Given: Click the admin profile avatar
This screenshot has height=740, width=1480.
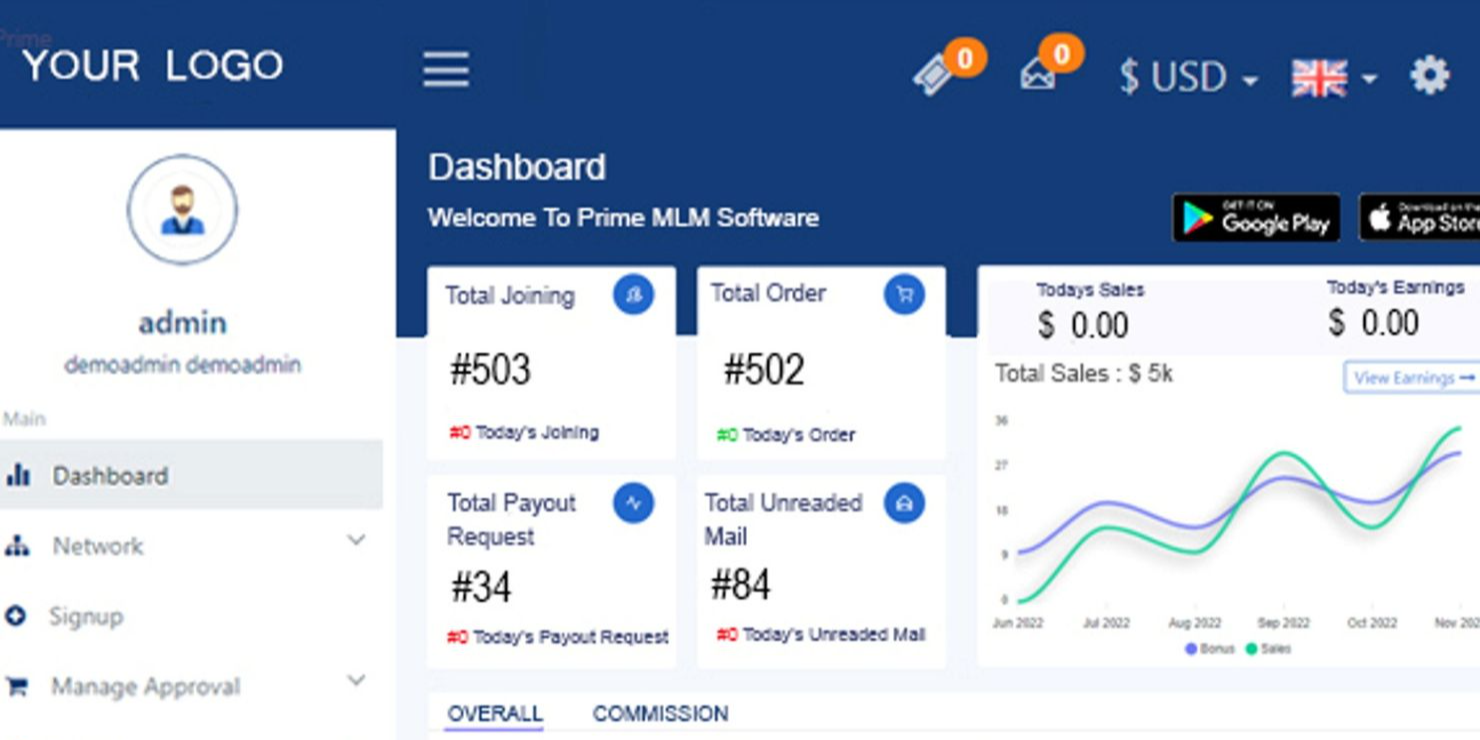Looking at the screenshot, I should [182, 210].
